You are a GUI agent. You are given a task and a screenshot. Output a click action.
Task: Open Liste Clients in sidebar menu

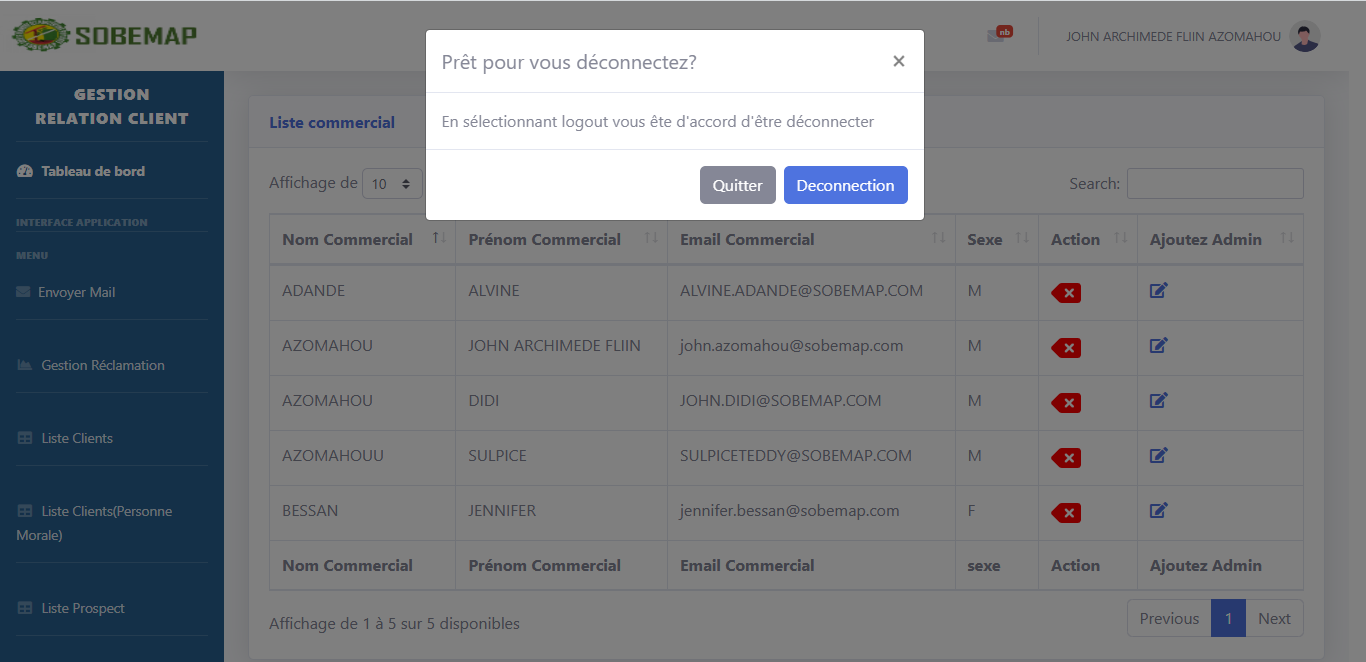click(77, 438)
